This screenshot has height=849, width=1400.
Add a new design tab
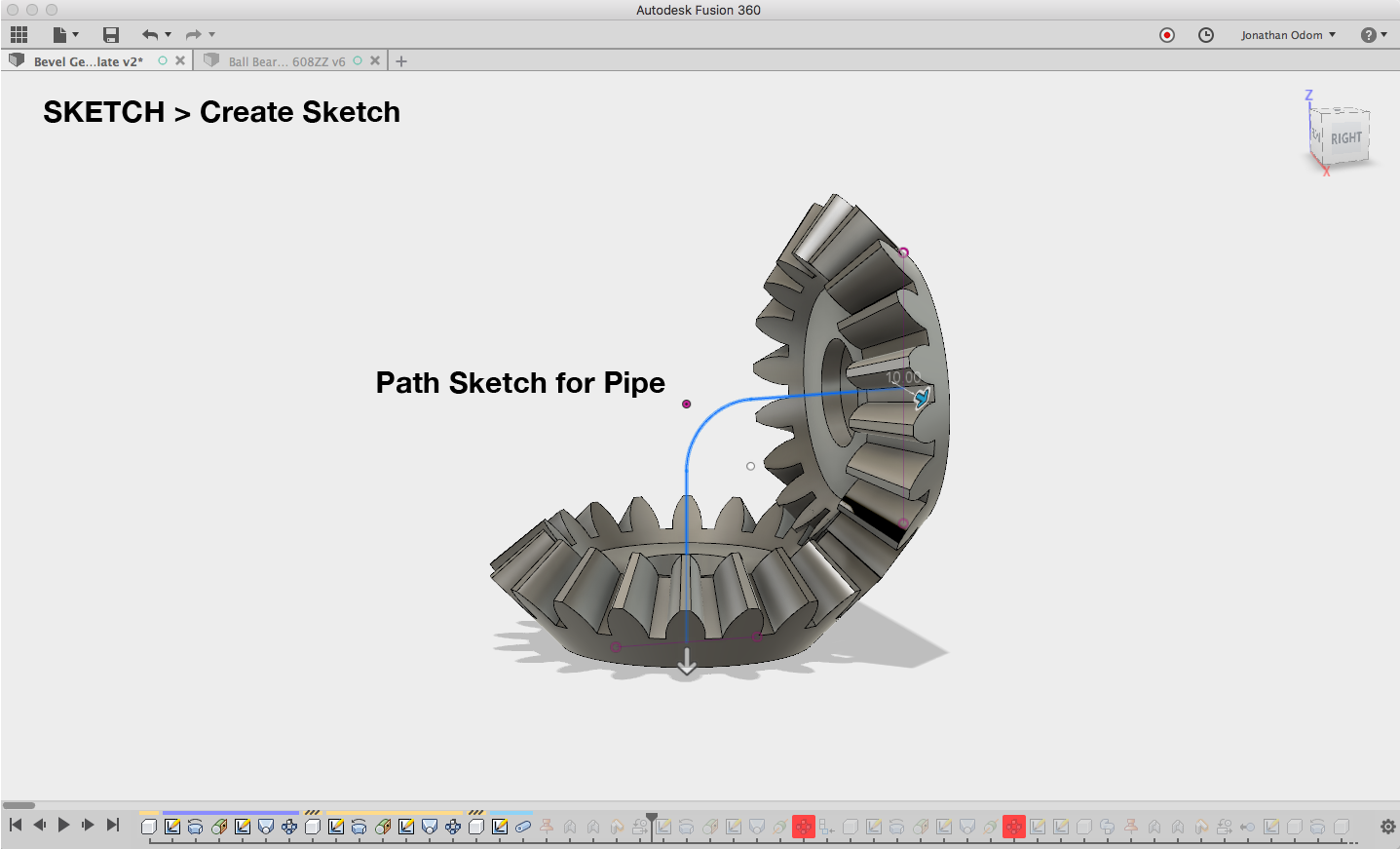click(401, 61)
